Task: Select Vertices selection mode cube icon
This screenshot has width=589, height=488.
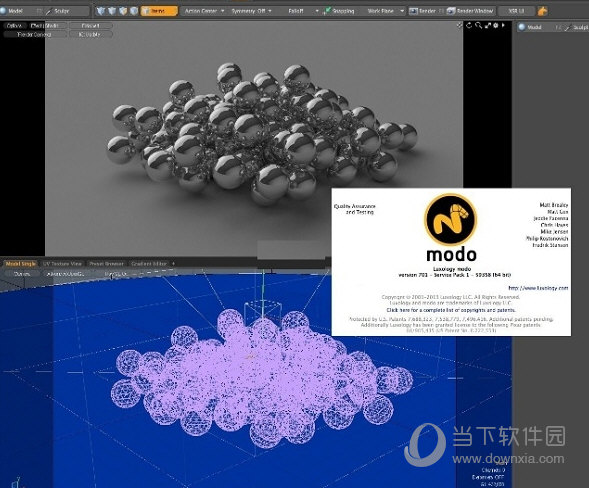Action: [100, 11]
